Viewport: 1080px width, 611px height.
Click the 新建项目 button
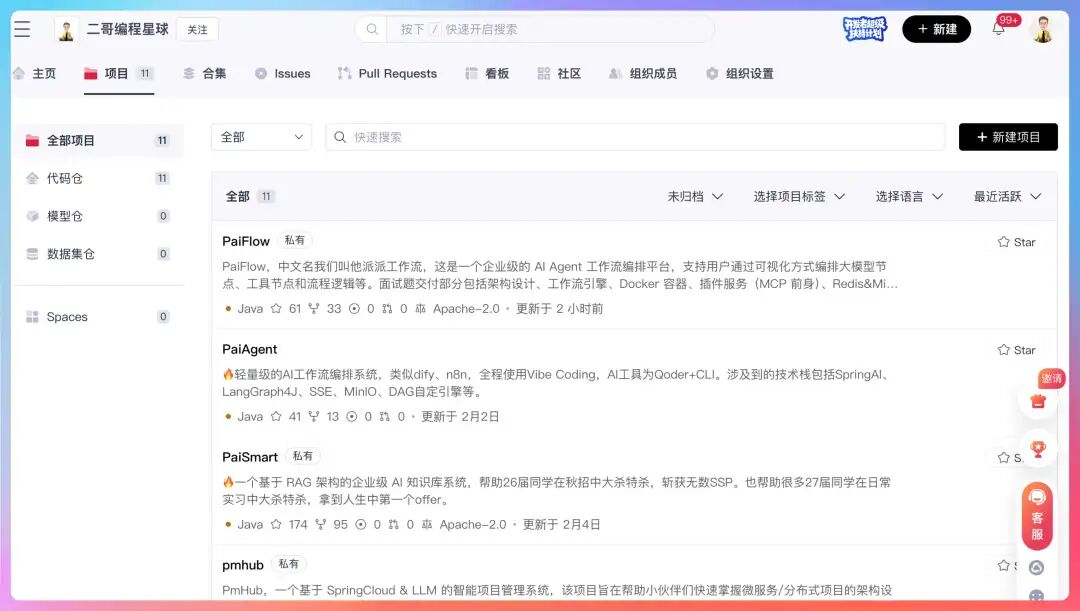(x=1007, y=137)
